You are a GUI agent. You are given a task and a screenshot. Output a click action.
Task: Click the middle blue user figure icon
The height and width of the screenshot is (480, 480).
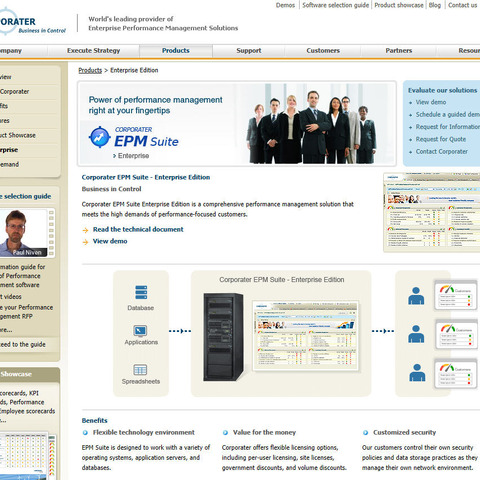[416, 334]
